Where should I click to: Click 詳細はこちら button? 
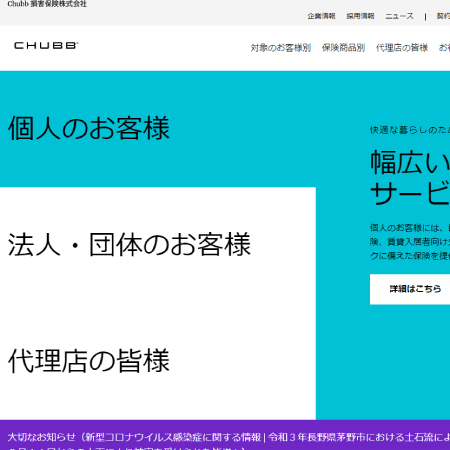pyautogui.click(x=410, y=289)
